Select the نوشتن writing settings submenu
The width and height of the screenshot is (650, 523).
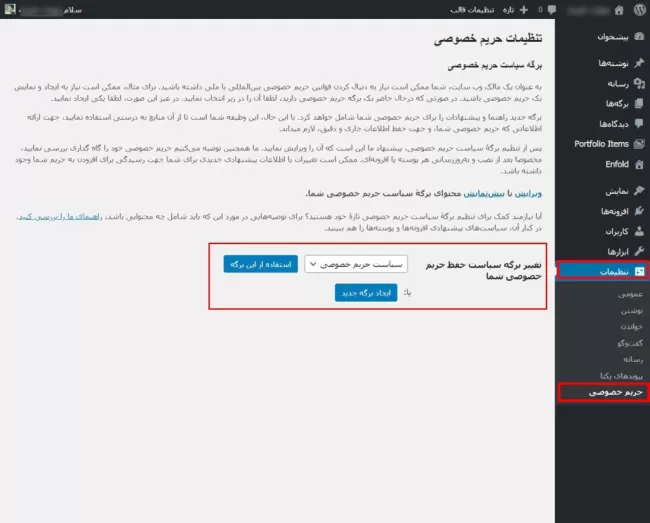point(632,310)
